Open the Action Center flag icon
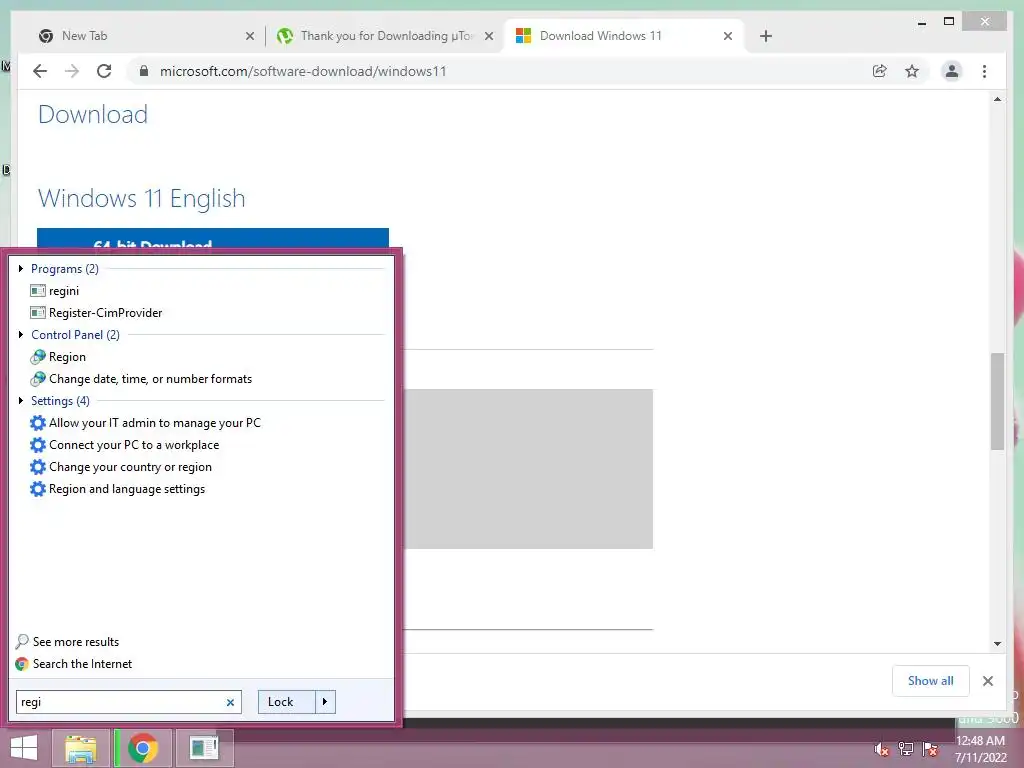Image resolution: width=1024 pixels, height=768 pixels. pos(930,749)
